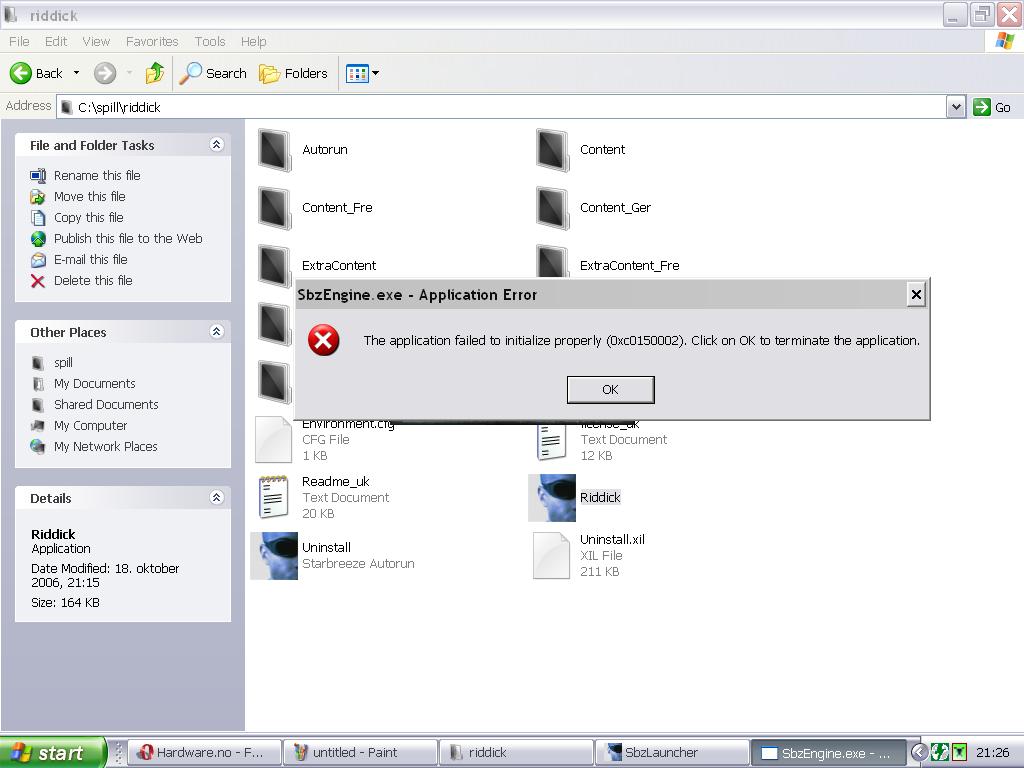Select the Content folder icon
Viewport: 1024px width, 768px height.
[552, 150]
